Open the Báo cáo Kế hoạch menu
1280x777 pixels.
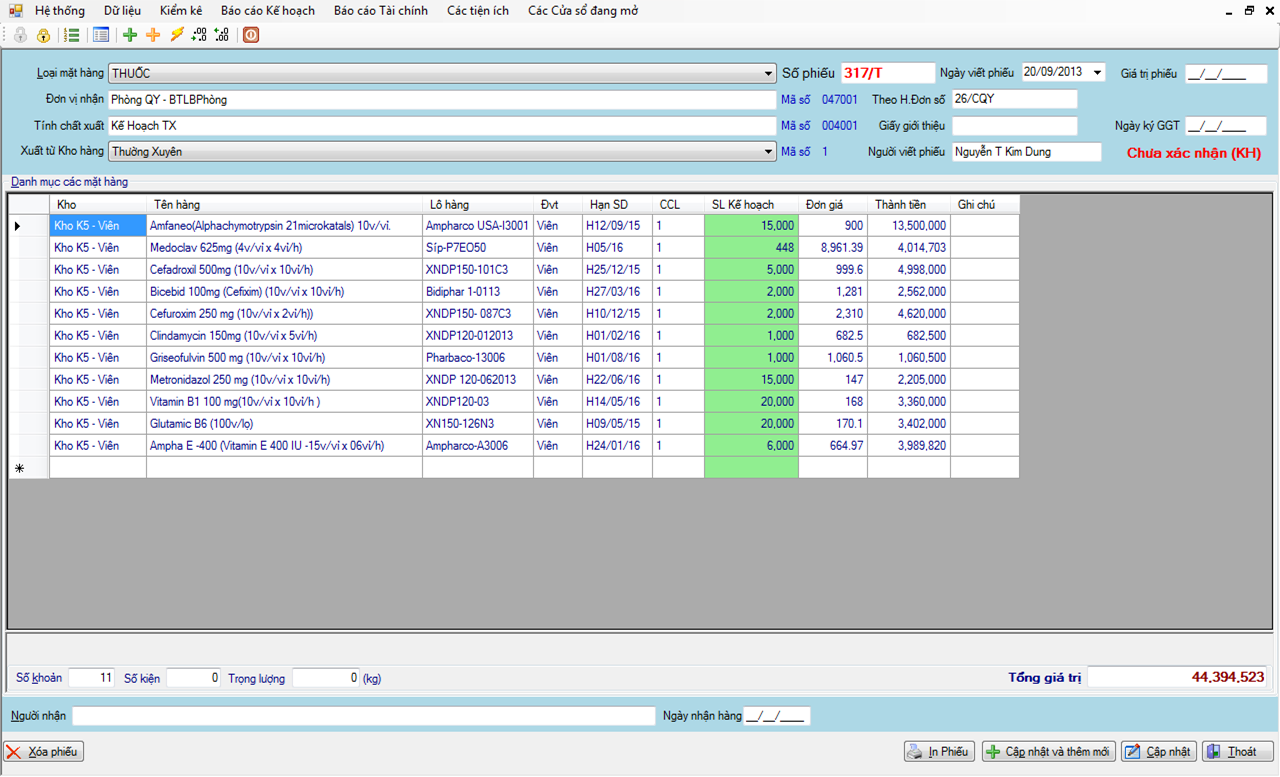[268, 11]
